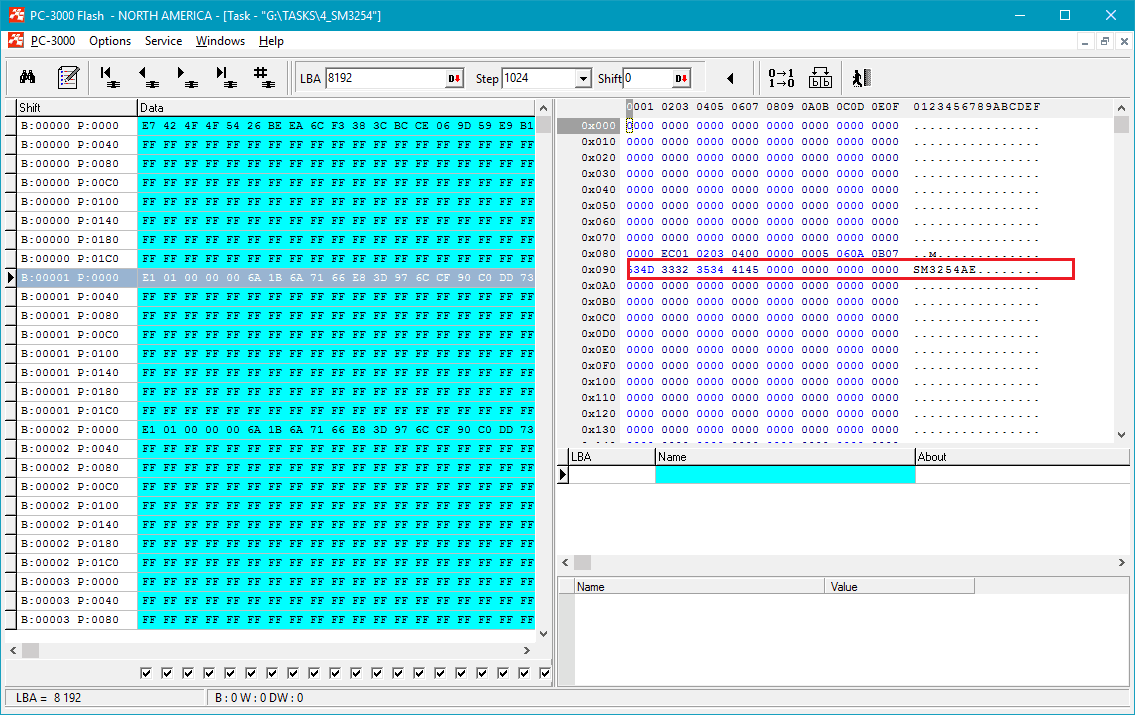Click the Data column header
Image resolution: width=1135 pixels, height=715 pixels.
[x=336, y=108]
